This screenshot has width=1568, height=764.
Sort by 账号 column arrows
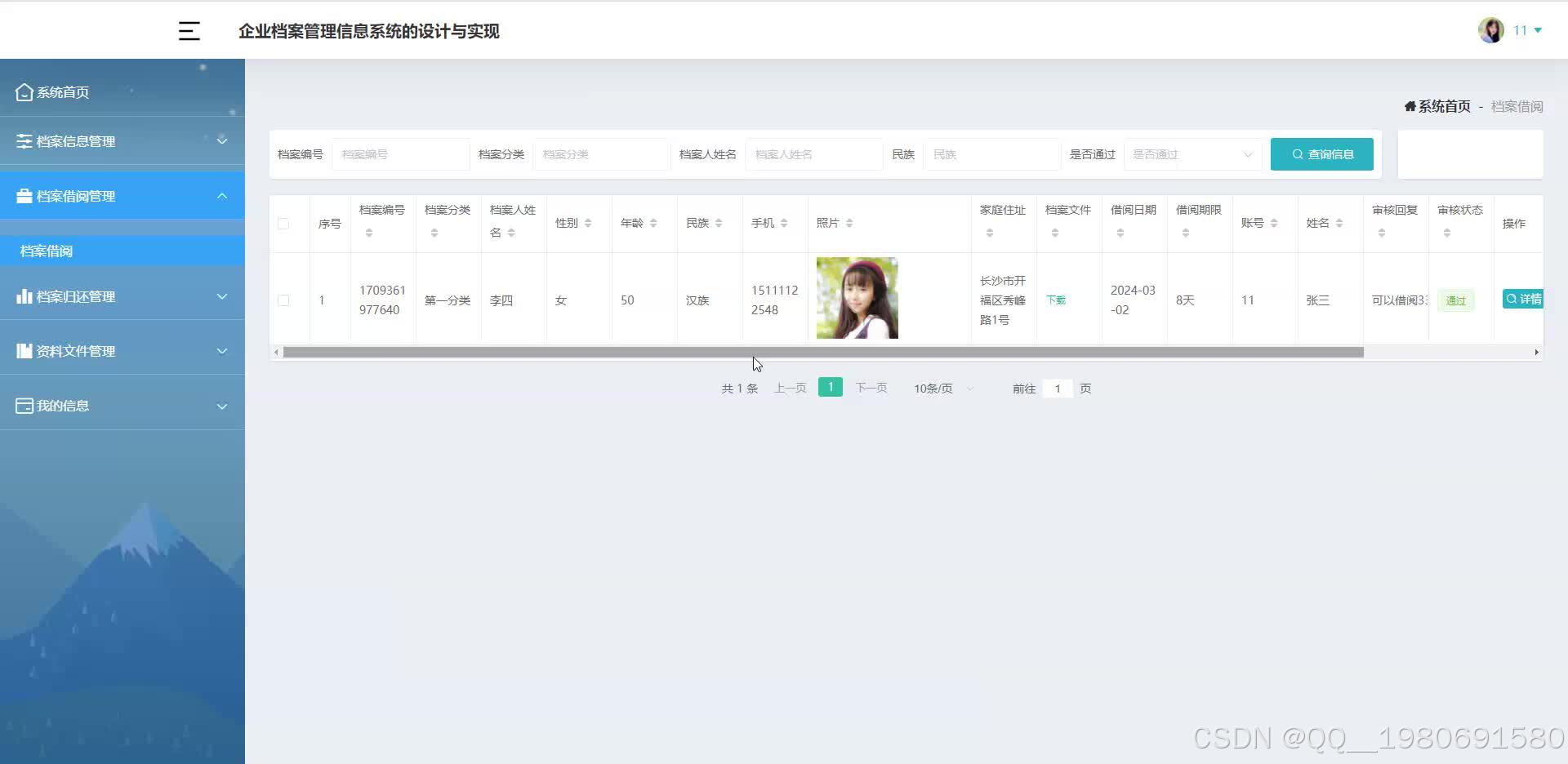(1274, 224)
